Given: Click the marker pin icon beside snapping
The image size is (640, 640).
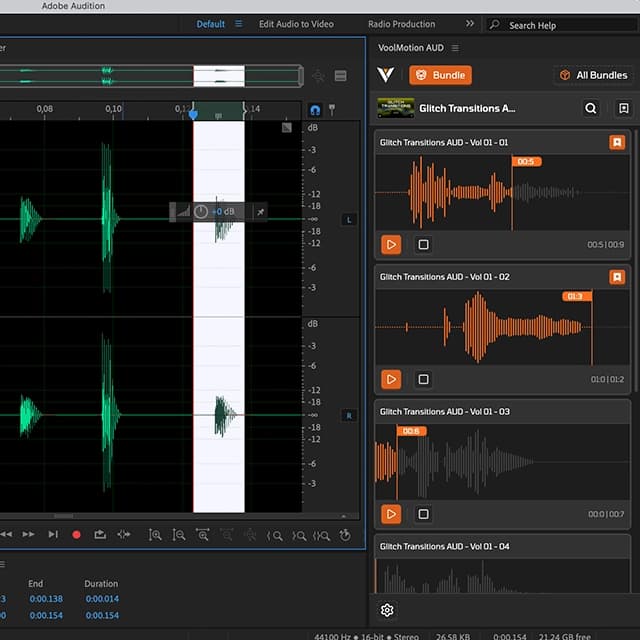Looking at the screenshot, I should point(332,110).
